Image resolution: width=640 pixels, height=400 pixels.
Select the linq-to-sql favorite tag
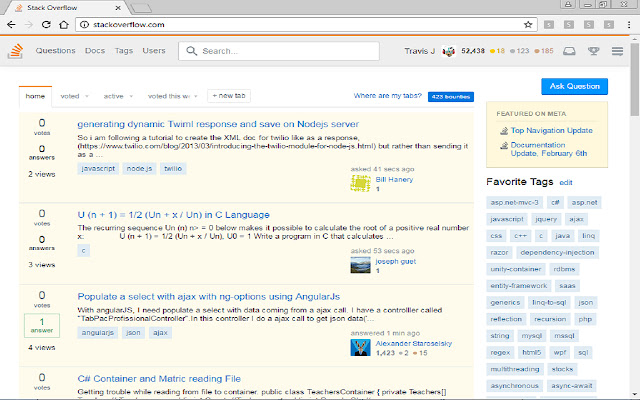coord(549,302)
